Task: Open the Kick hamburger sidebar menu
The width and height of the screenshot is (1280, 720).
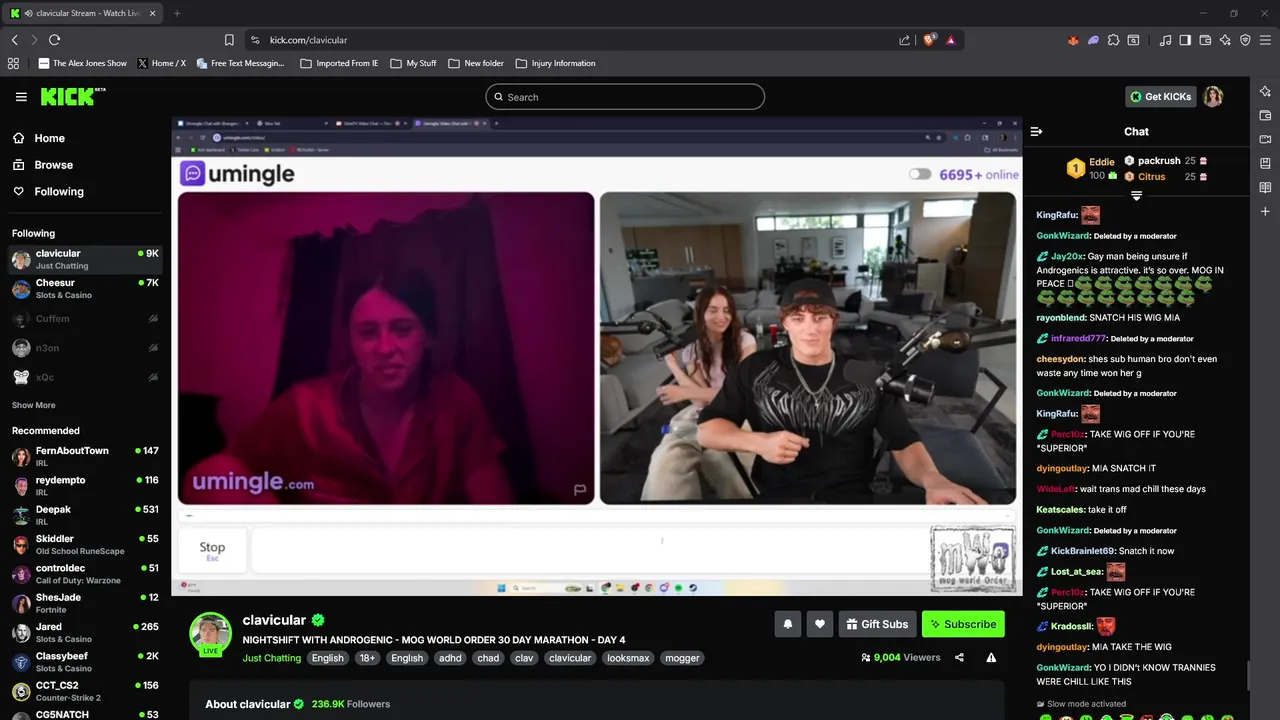Action: (x=21, y=97)
